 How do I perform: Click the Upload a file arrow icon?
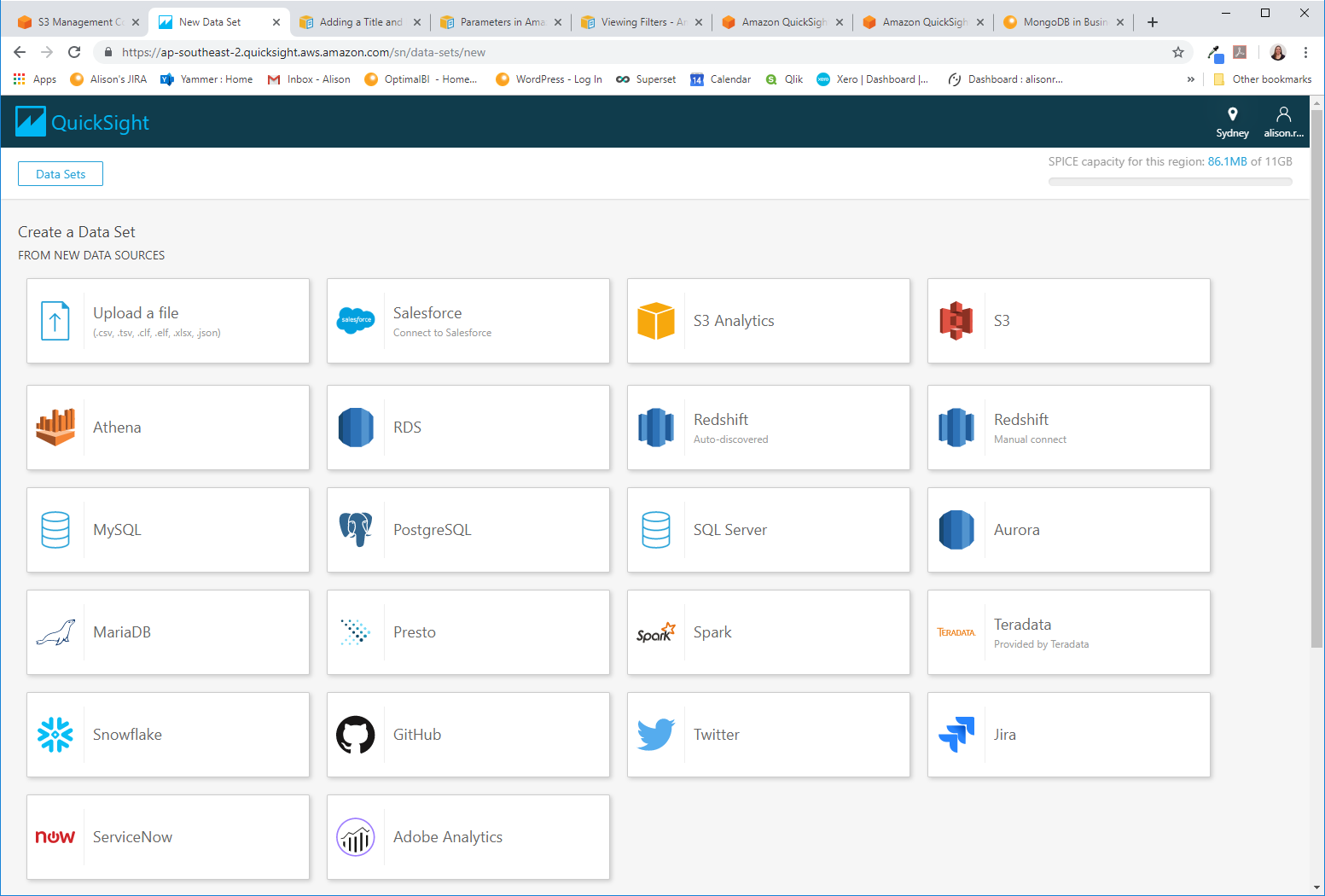point(55,321)
